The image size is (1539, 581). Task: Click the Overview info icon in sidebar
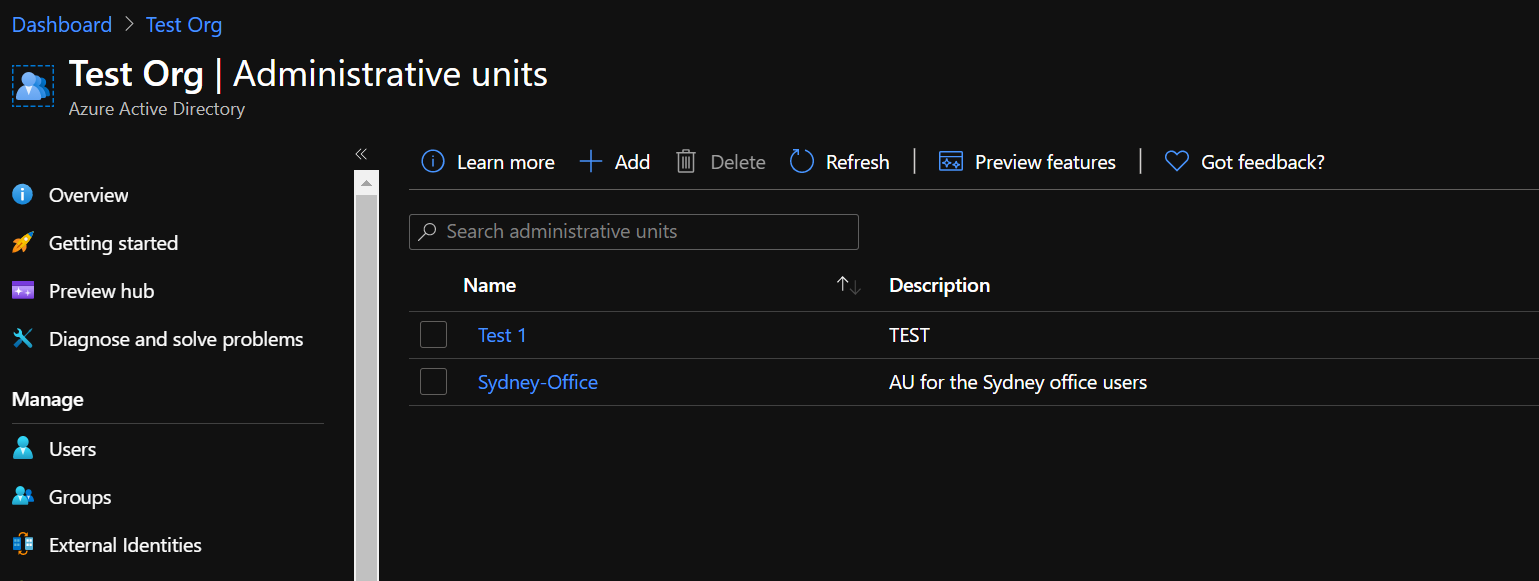[23, 194]
